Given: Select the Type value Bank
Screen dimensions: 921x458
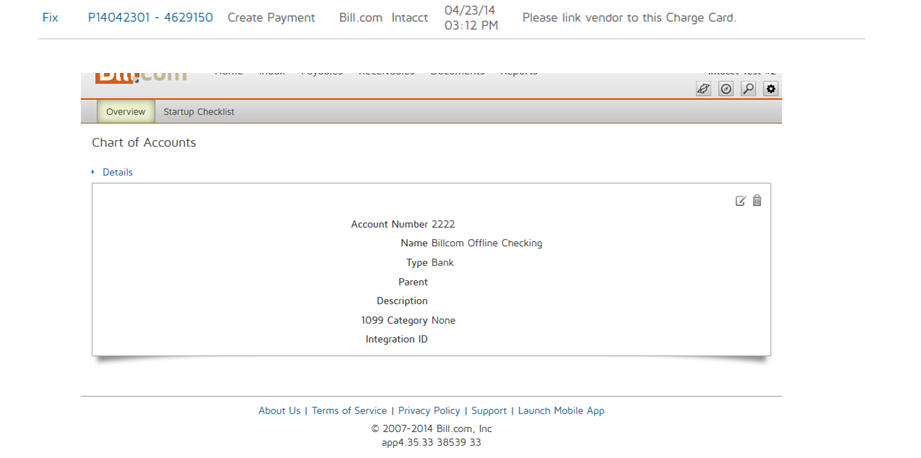Looking at the screenshot, I should coord(442,262).
